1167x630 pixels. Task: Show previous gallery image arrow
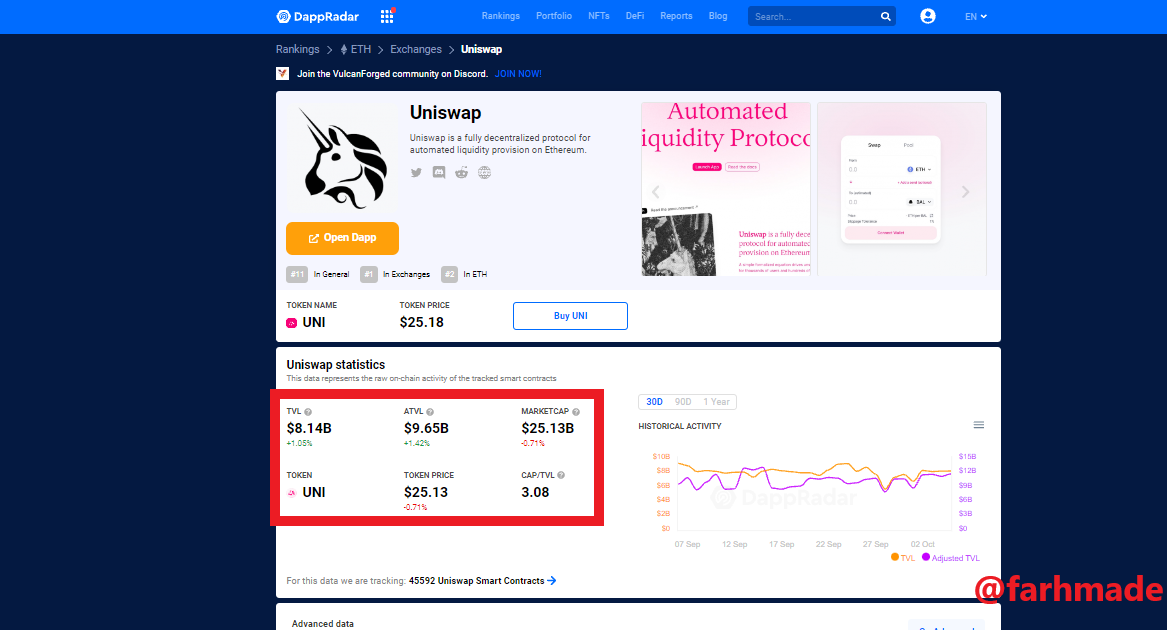656,192
